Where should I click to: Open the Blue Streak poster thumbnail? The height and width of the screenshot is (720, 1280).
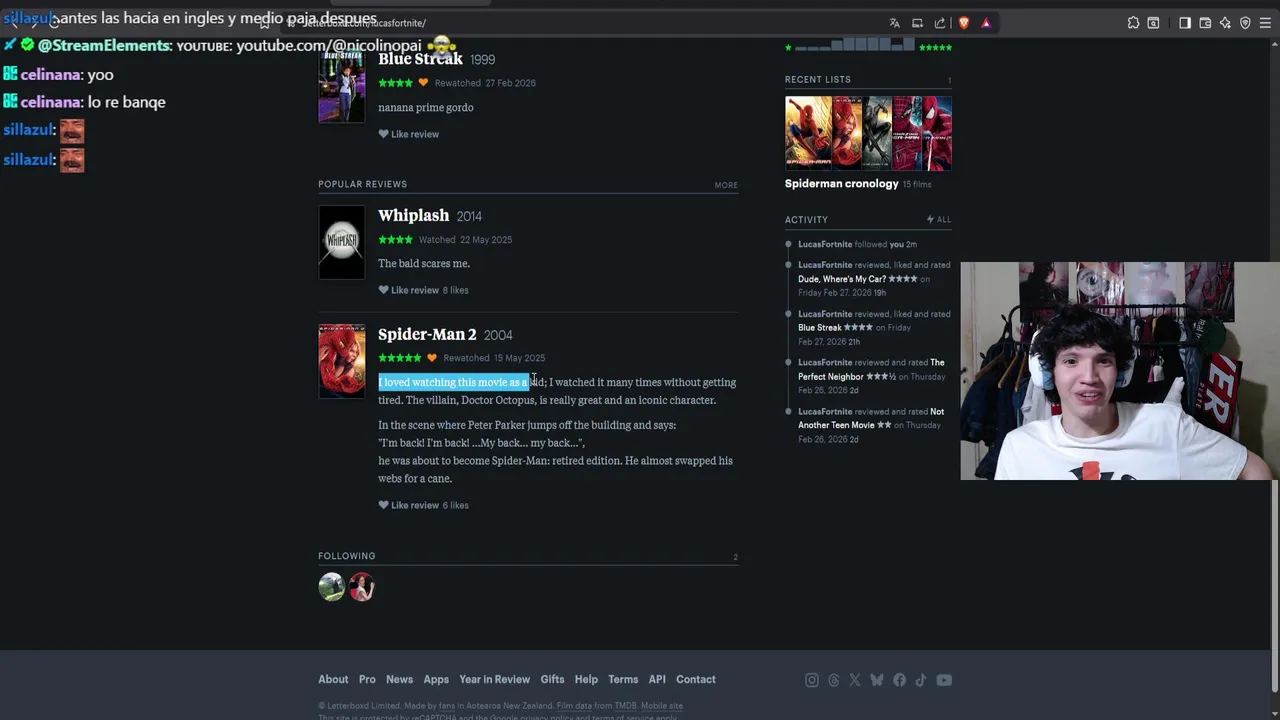(342, 86)
